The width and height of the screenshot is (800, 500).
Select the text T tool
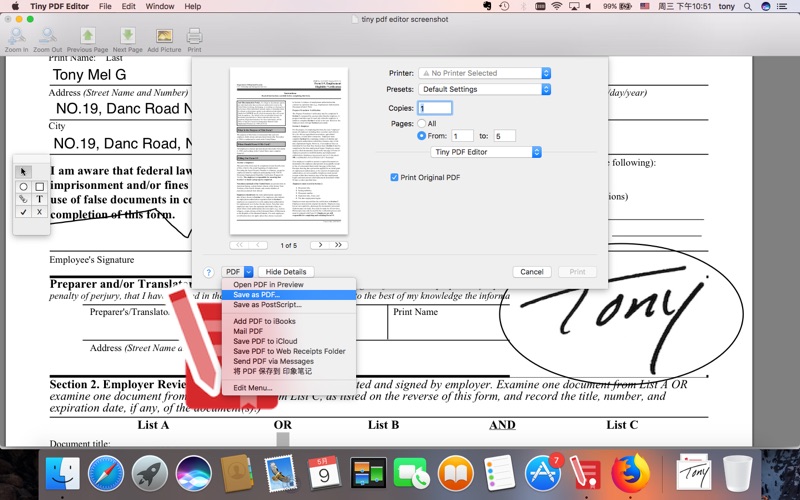(39, 199)
